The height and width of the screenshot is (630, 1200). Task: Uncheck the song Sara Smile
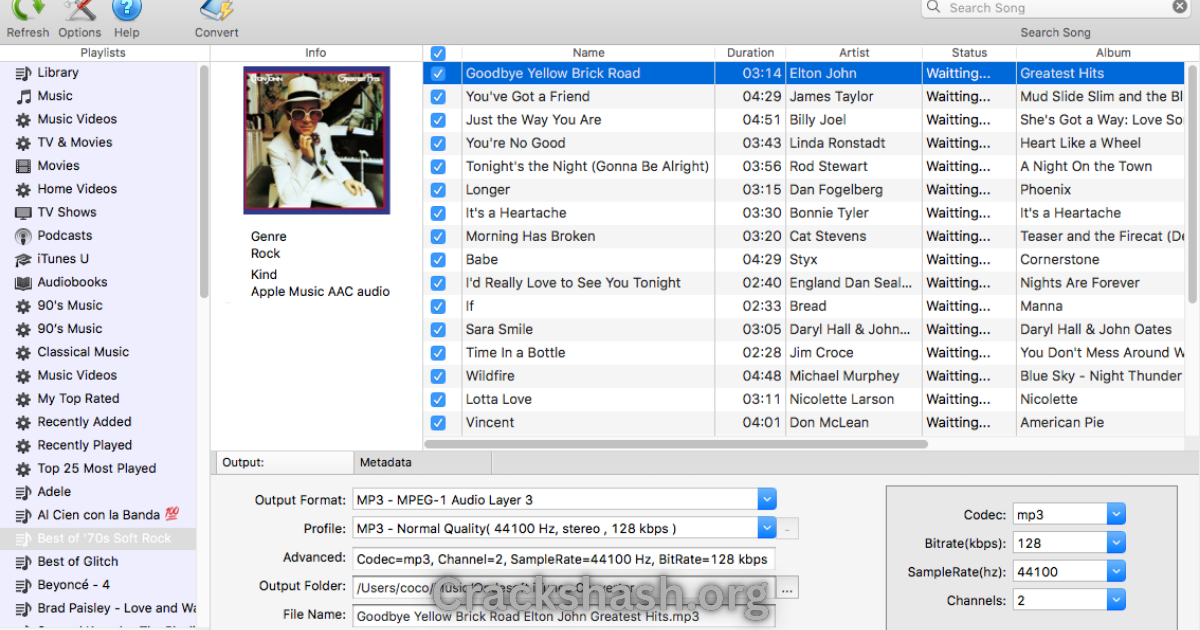[x=437, y=329]
